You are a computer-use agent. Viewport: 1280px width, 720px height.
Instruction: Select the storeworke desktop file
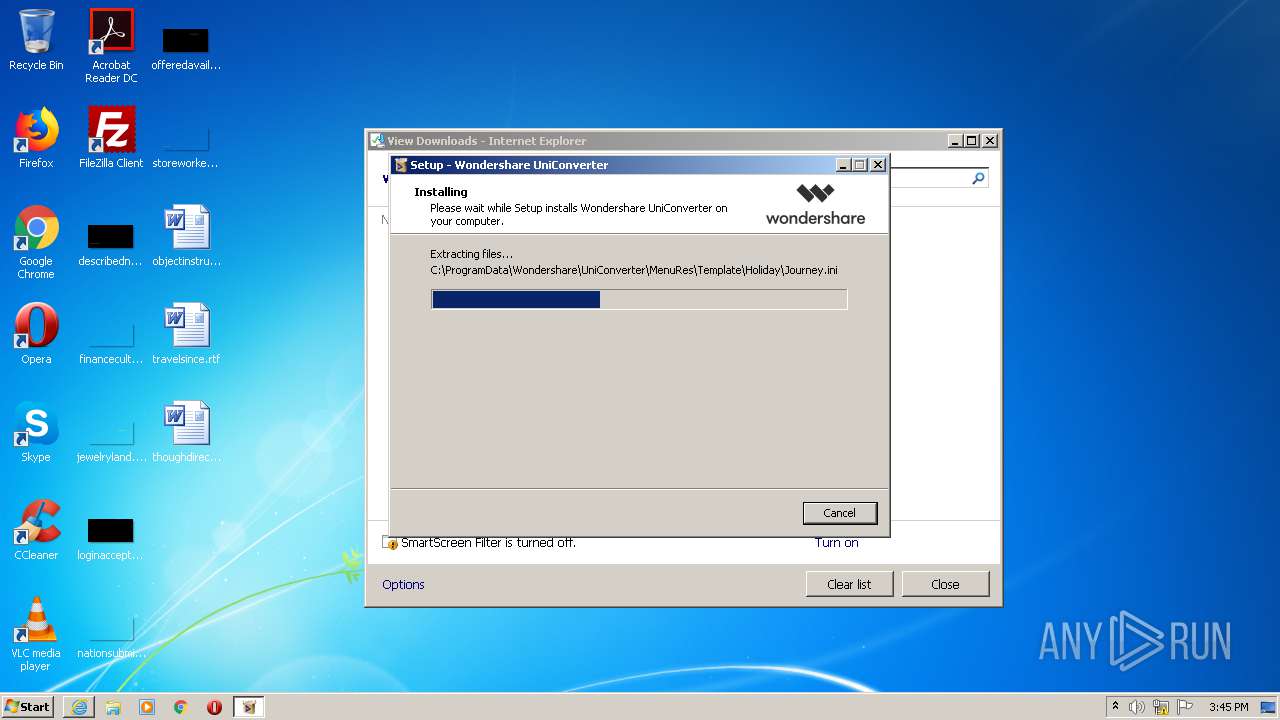pos(185,146)
